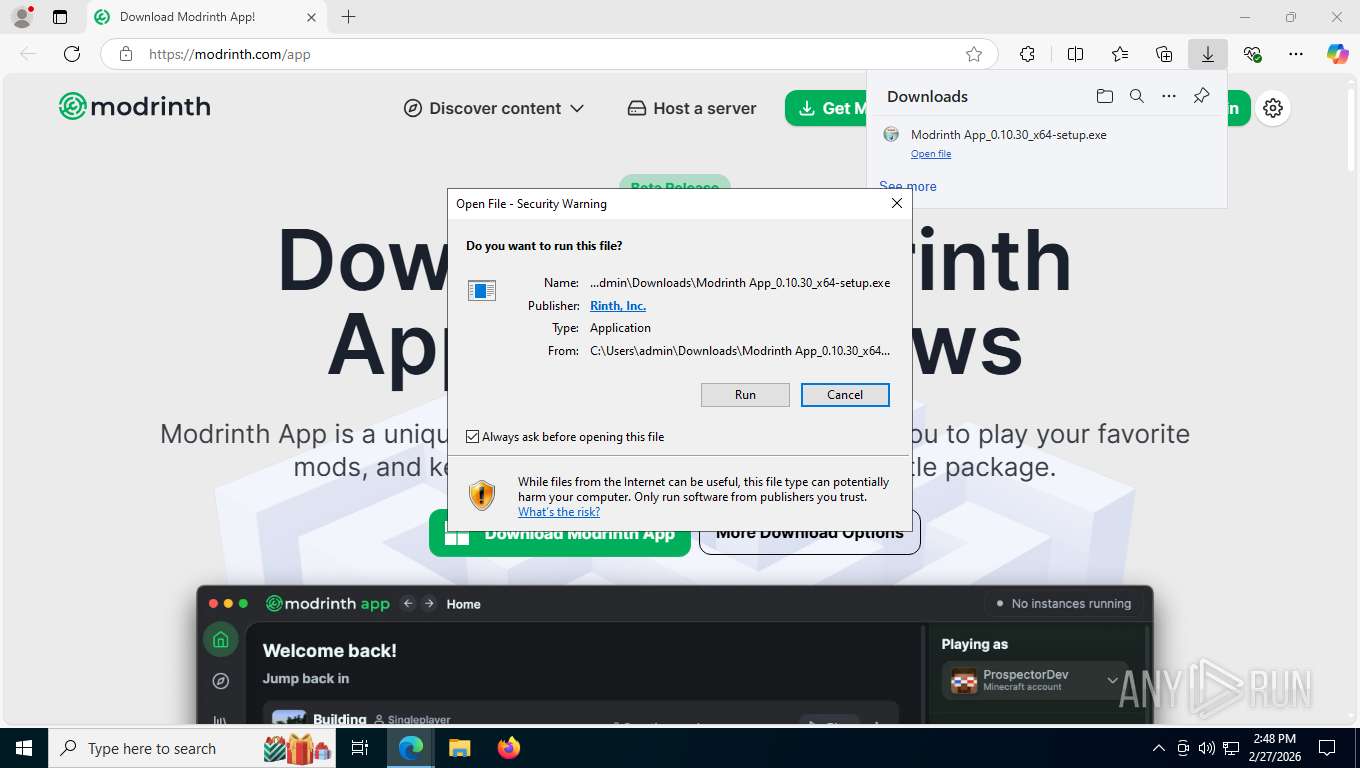
Task: Click See more in Downloads panel
Action: 908,186
